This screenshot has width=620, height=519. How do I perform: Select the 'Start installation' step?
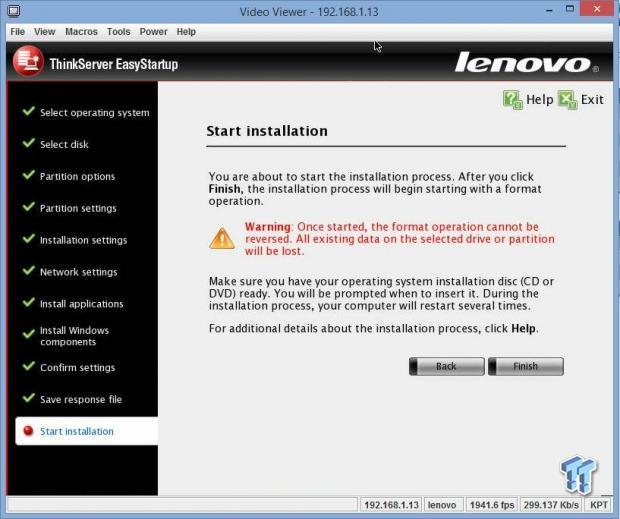click(87, 431)
